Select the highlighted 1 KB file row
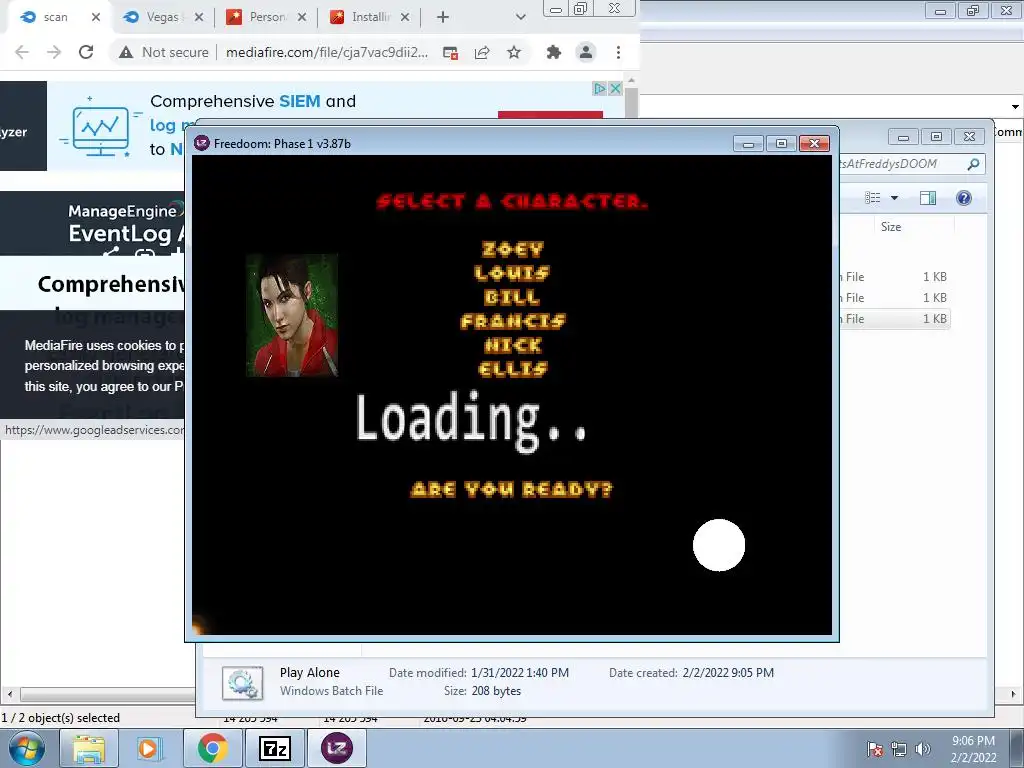This screenshot has height=768, width=1024. [x=895, y=319]
